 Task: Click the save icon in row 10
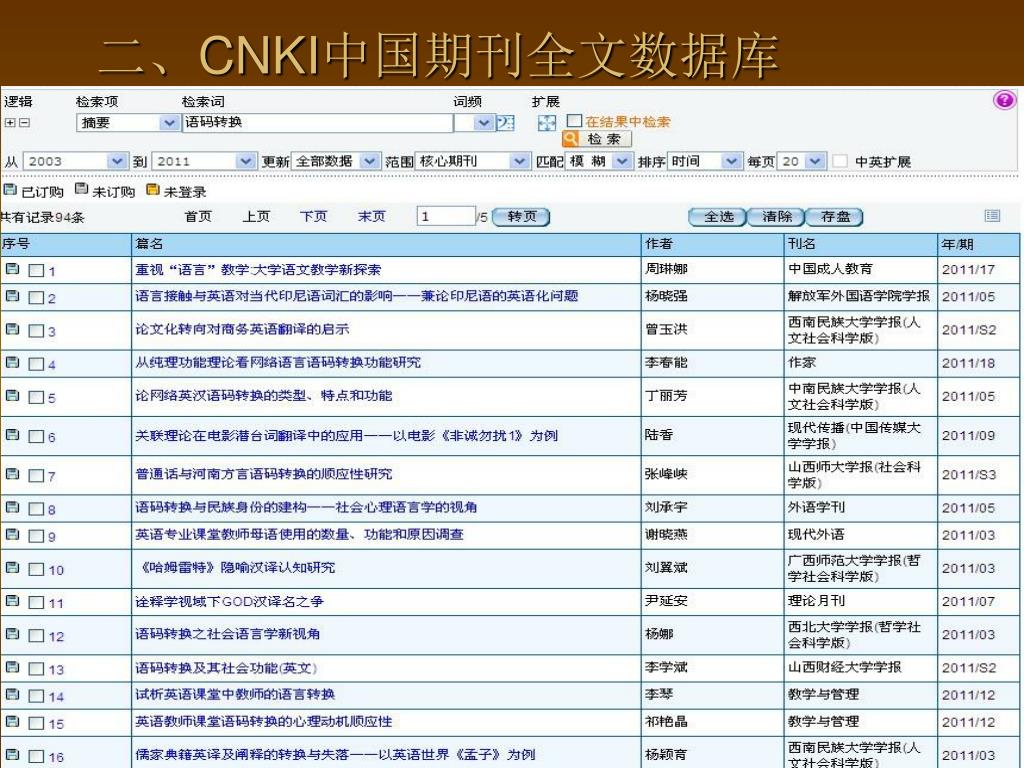point(12,568)
